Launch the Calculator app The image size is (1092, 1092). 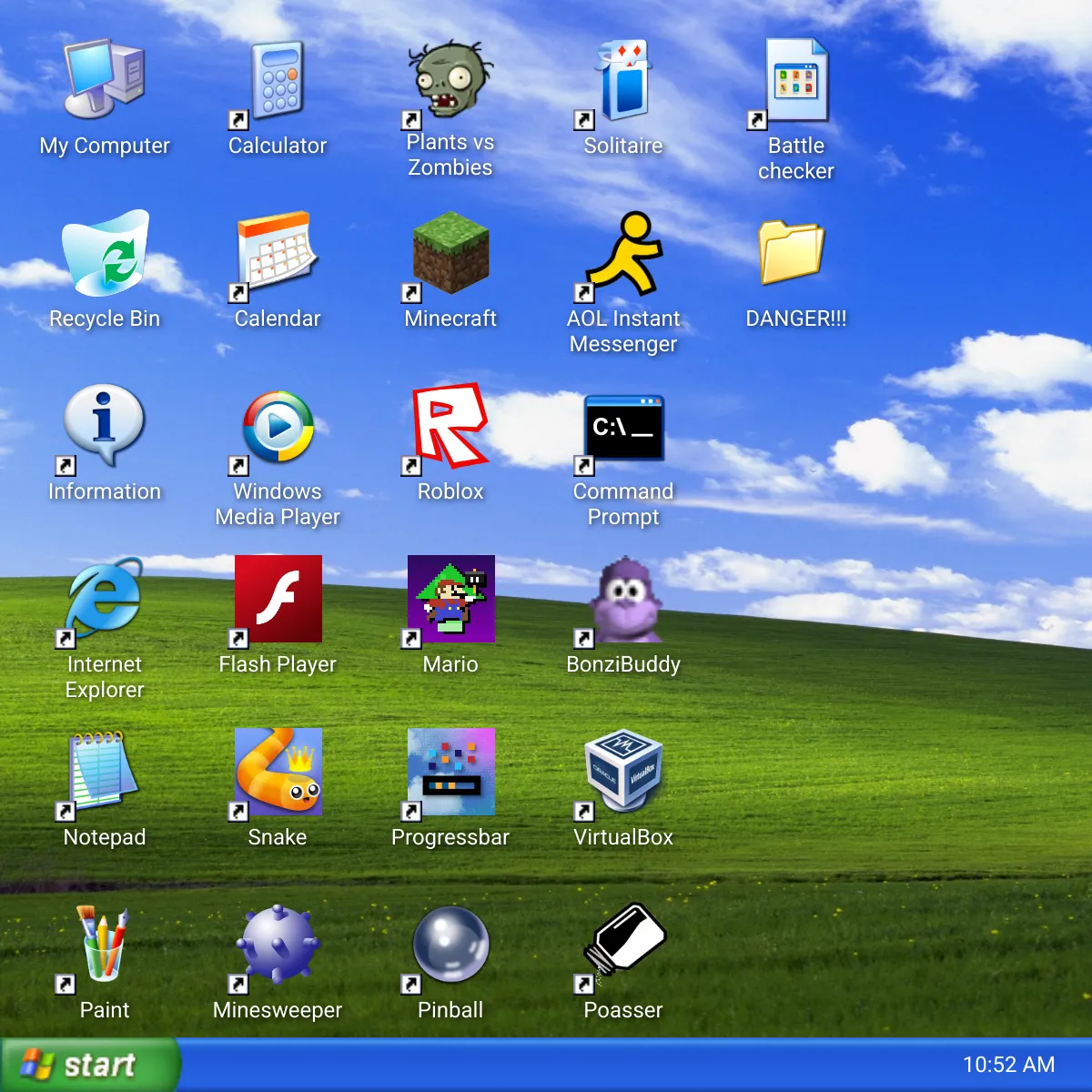coord(277,82)
